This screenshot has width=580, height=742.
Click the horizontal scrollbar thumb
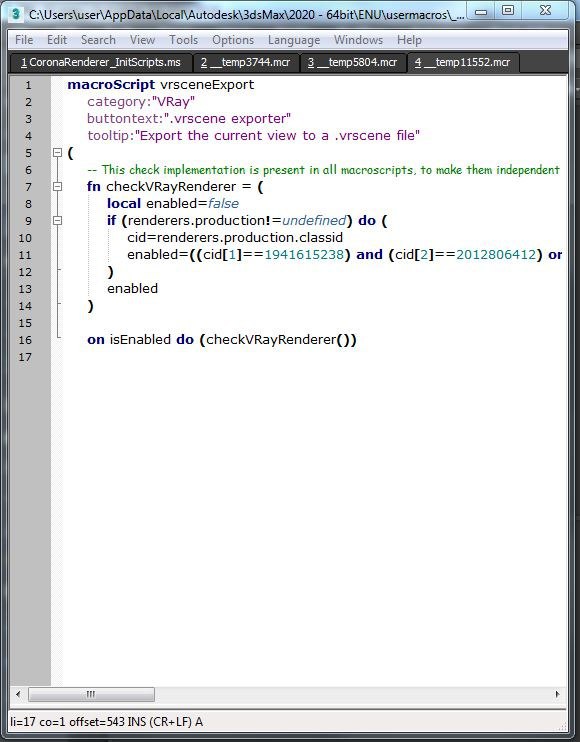(91, 694)
